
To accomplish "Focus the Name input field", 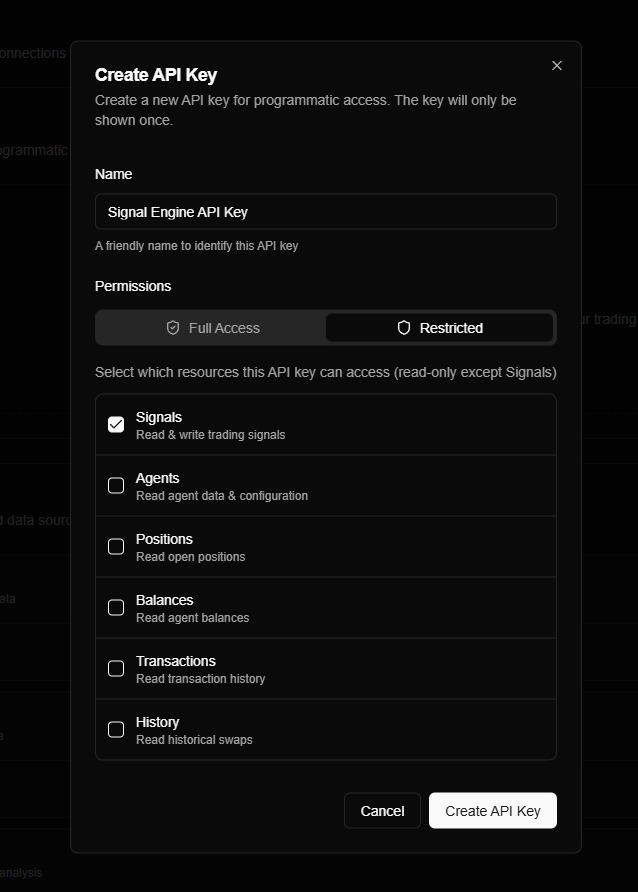I will (325, 212).
